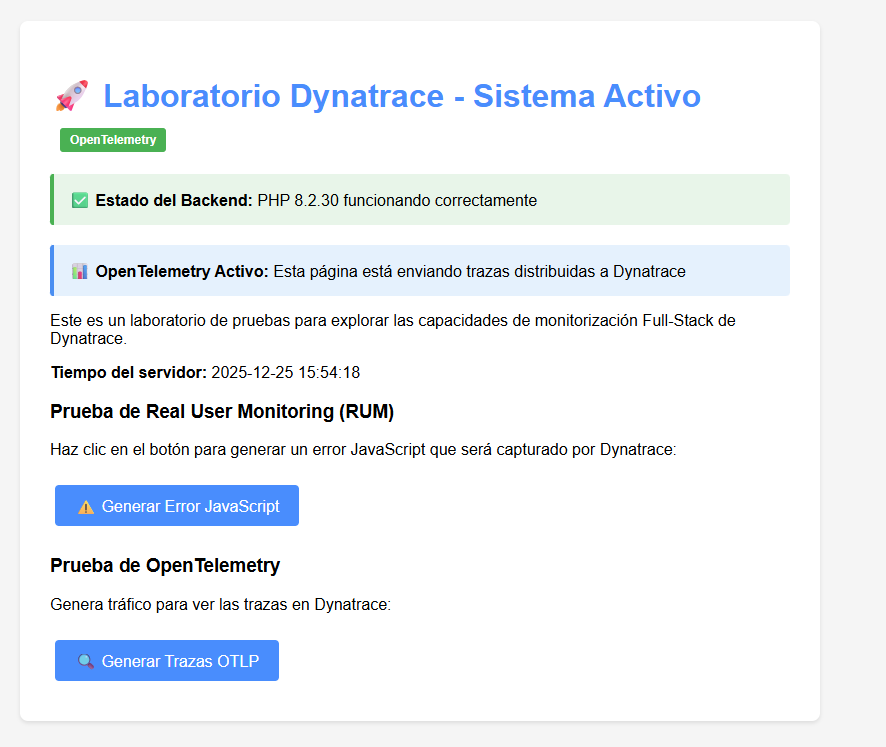Click the Estado del Backend label
This screenshot has width=886, height=747.
pyautogui.click(x=174, y=200)
